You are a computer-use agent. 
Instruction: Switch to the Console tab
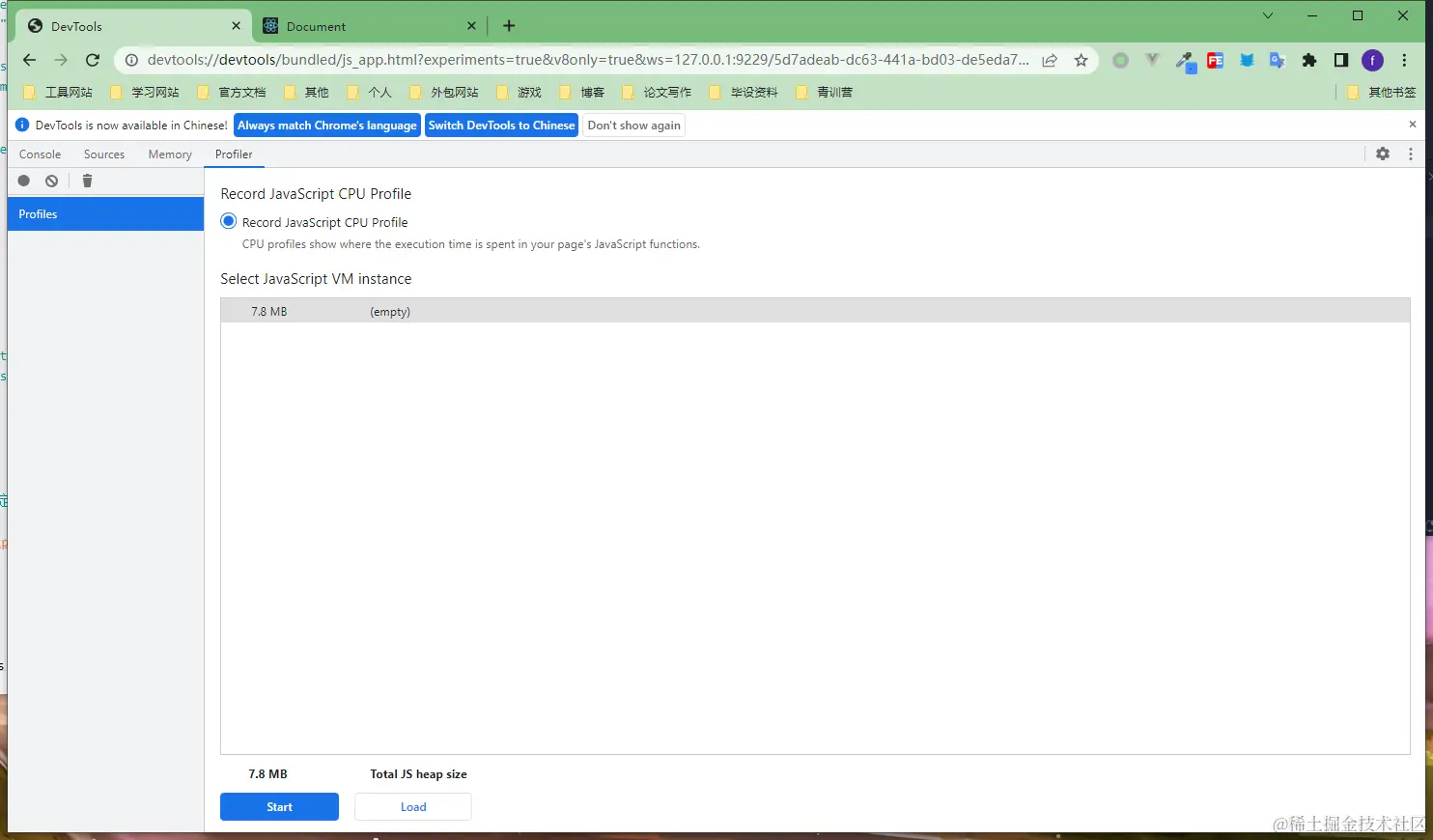(40, 154)
